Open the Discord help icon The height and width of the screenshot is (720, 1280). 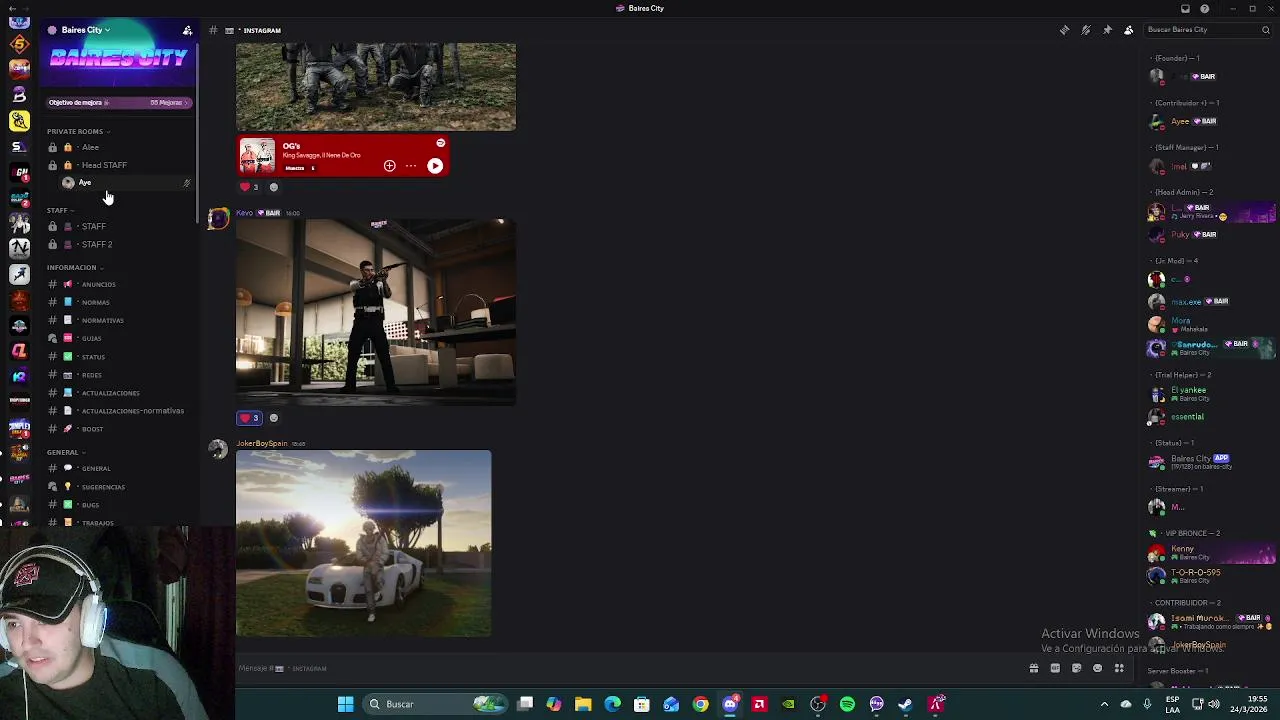click(x=1205, y=8)
